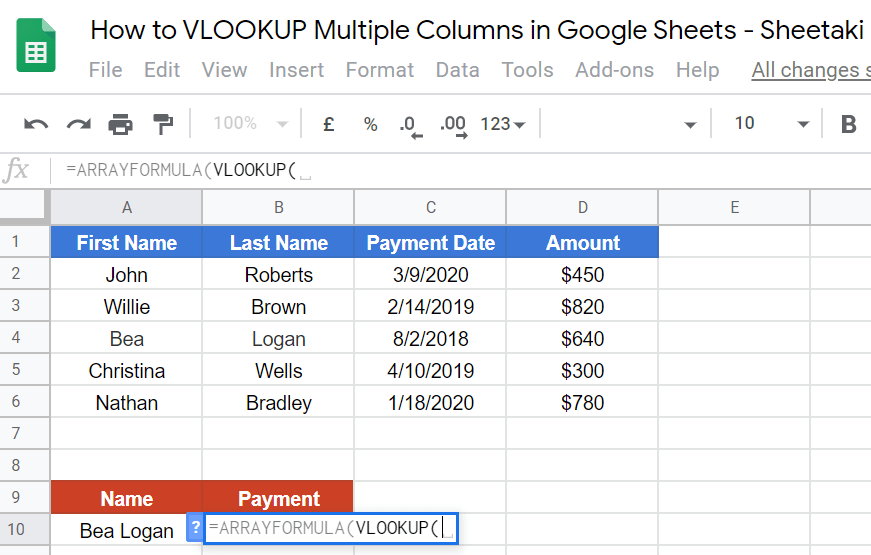Click the Google Sheets logo icon
The image size is (871, 555).
36,45
